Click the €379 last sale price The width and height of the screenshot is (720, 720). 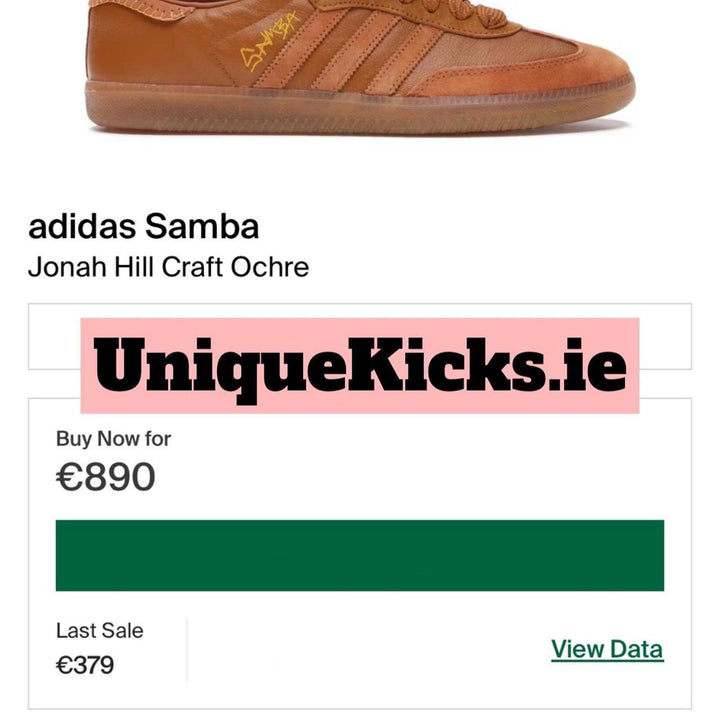pos(85,665)
